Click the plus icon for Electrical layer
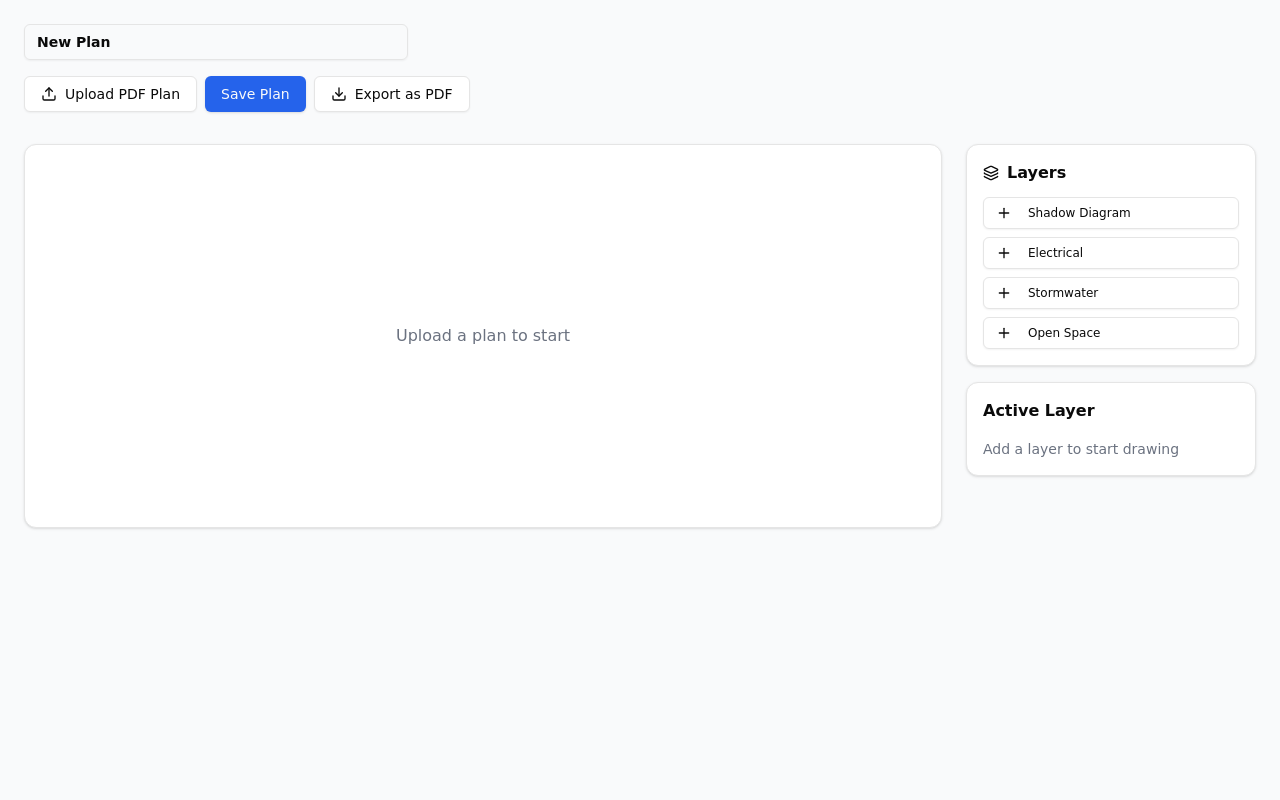This screenshot has width=1280, height=800. (1004, 253)
